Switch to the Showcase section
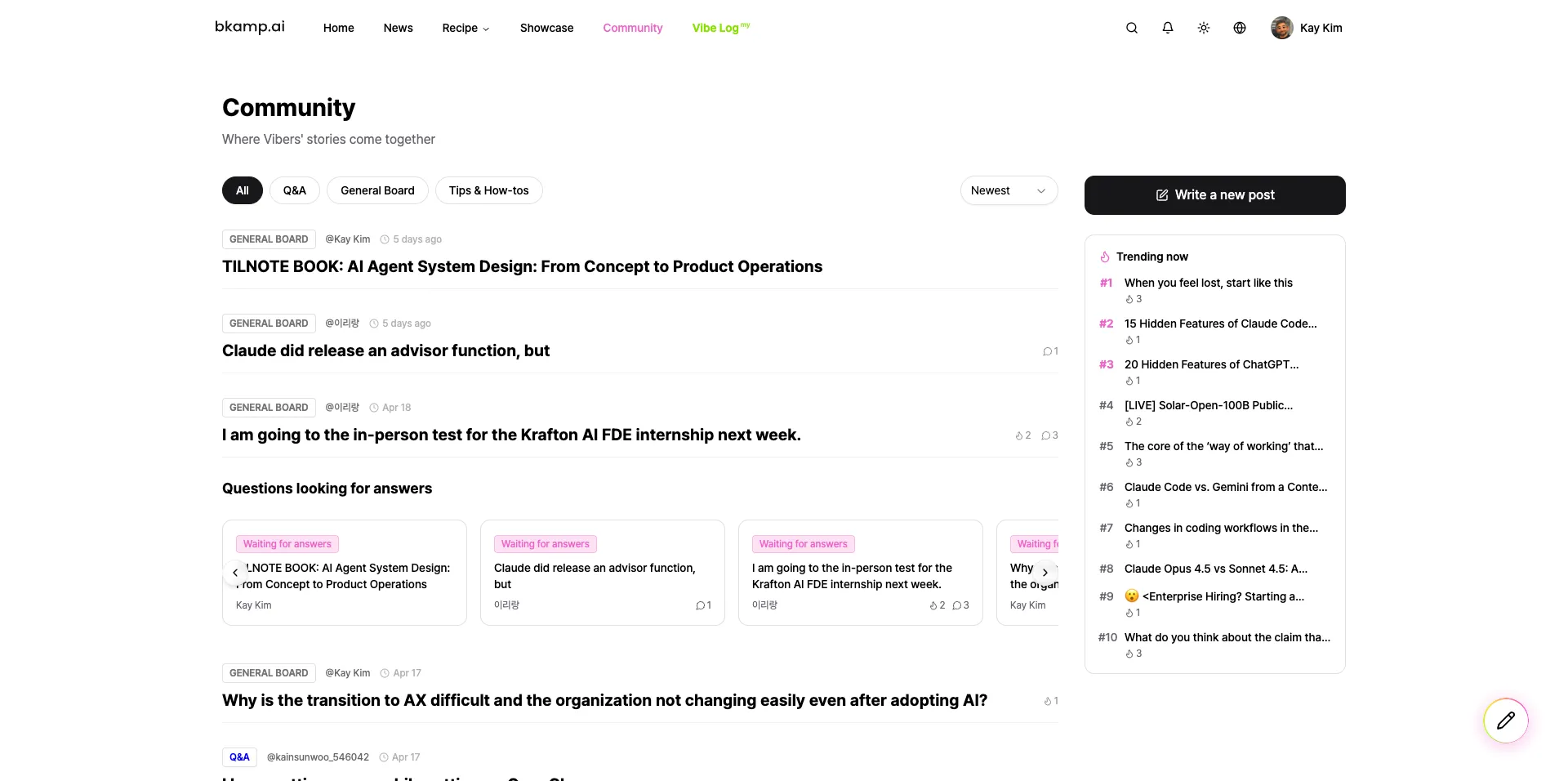Image resolution: width=1568 pixels, height=781 pixels. point(546,28)
